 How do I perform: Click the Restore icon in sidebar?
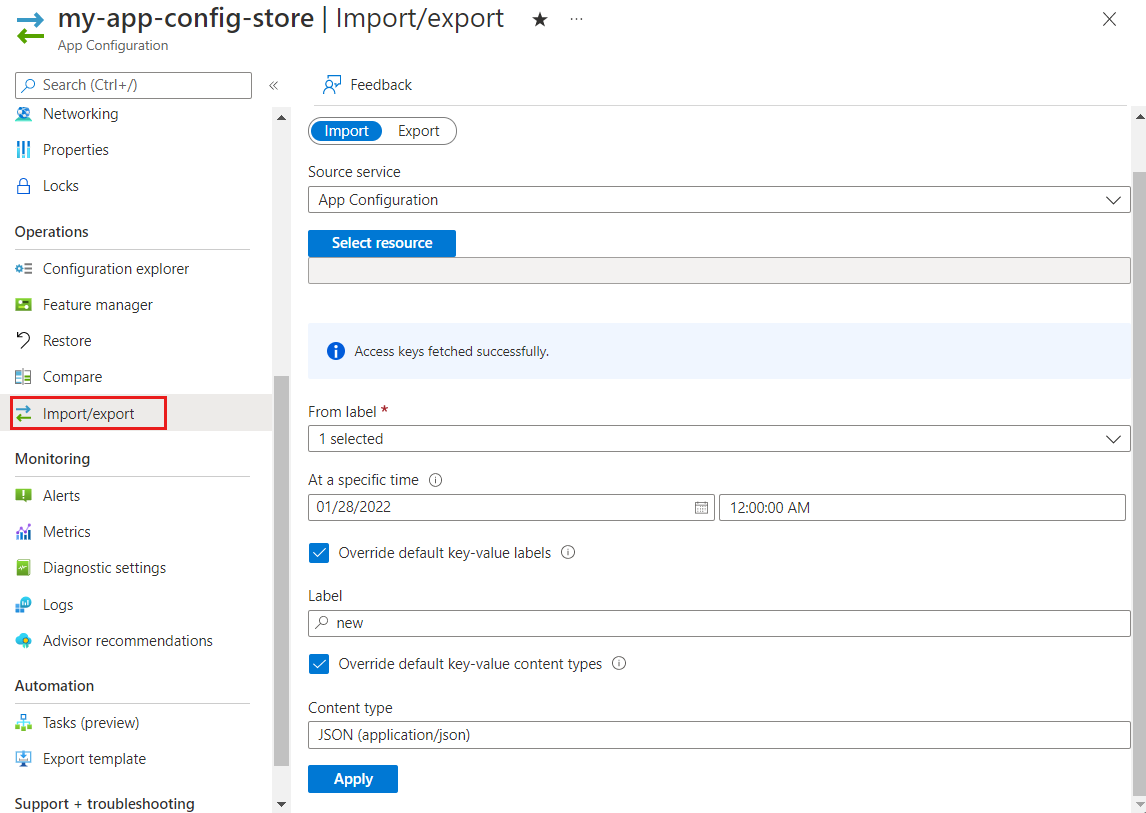[x=24, y=341]
